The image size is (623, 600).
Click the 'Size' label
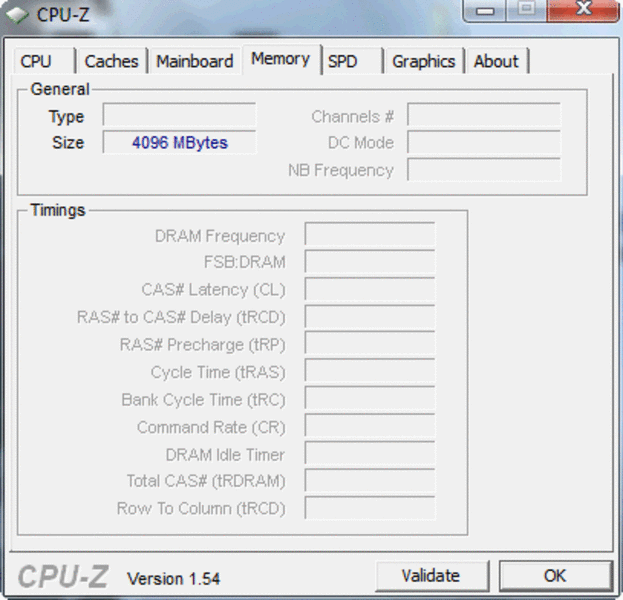coord(68,143)
